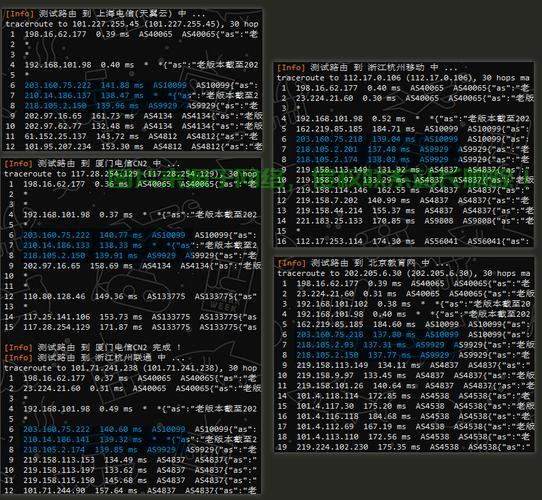Viewport: 542px width, 500px height.
Task: Click final hop 117.28.254.129 with 171.87 ms
Action: (57, 327)
